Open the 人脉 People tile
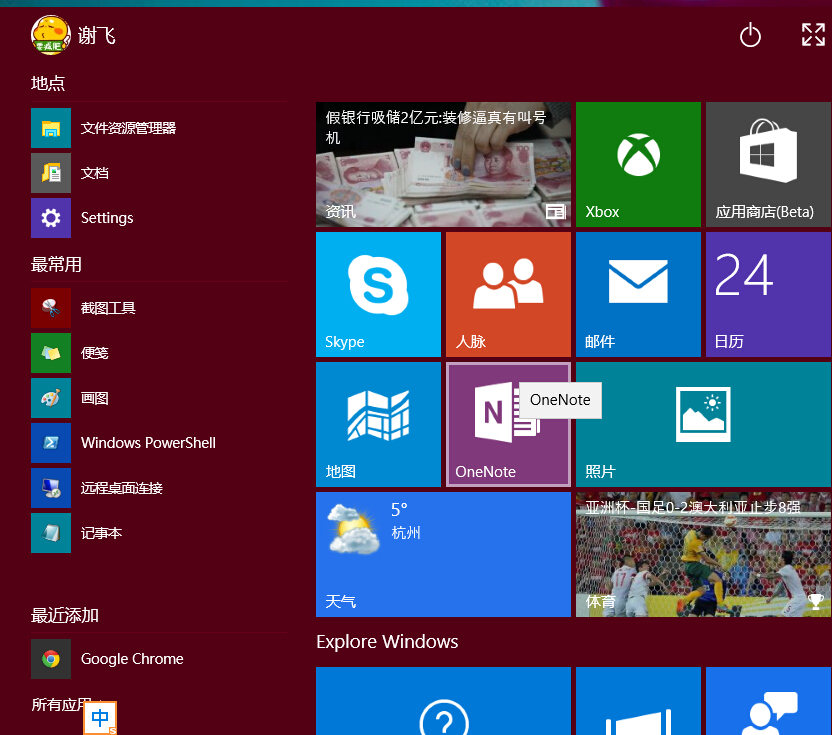 [x=508, y=295]
